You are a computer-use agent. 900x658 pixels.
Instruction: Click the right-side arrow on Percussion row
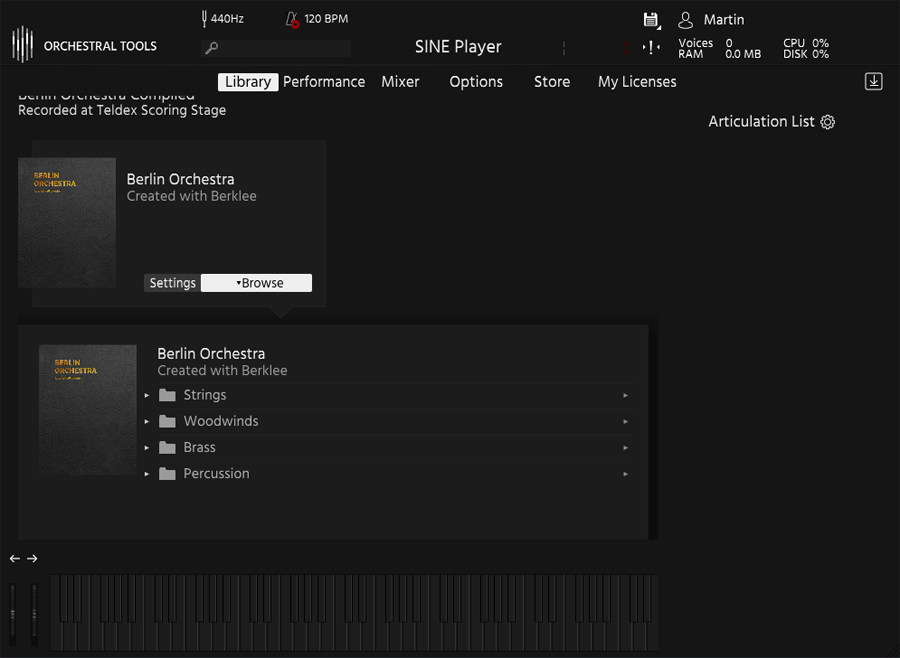click(626, 474)
